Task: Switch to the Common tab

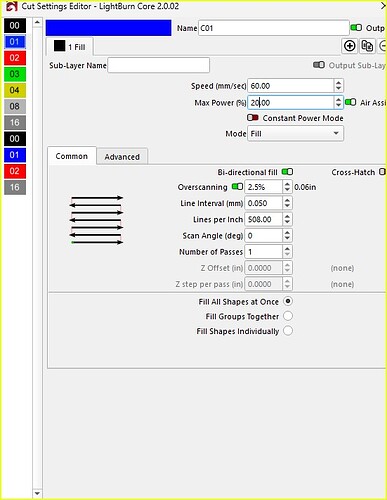Action: [72, 156]
